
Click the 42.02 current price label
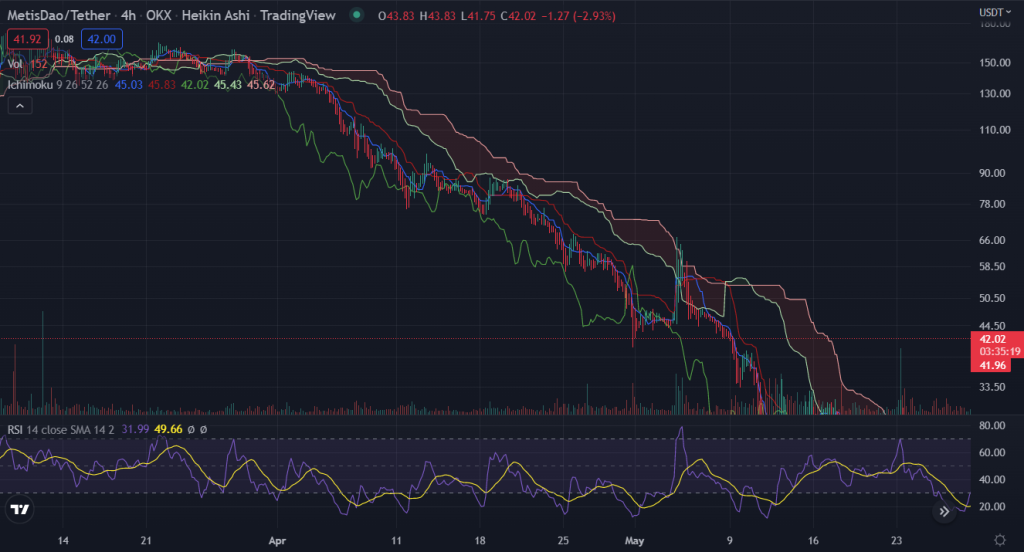[992, 339]
